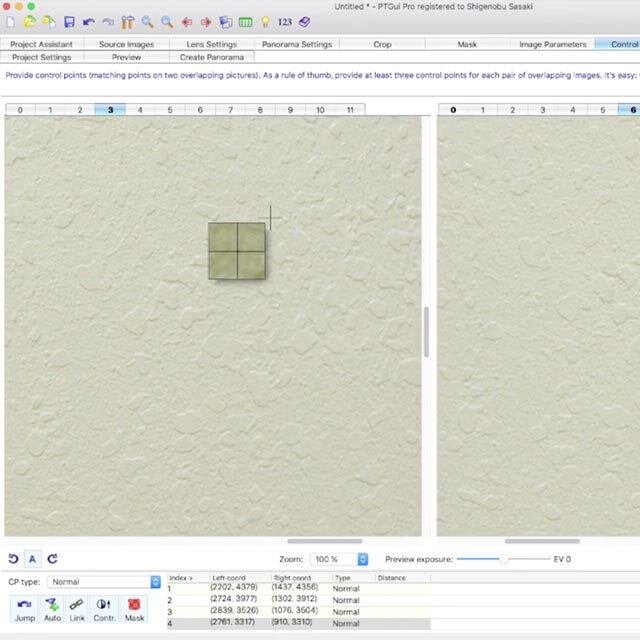Rotate the image counter-clockwise

coord(13,559)
